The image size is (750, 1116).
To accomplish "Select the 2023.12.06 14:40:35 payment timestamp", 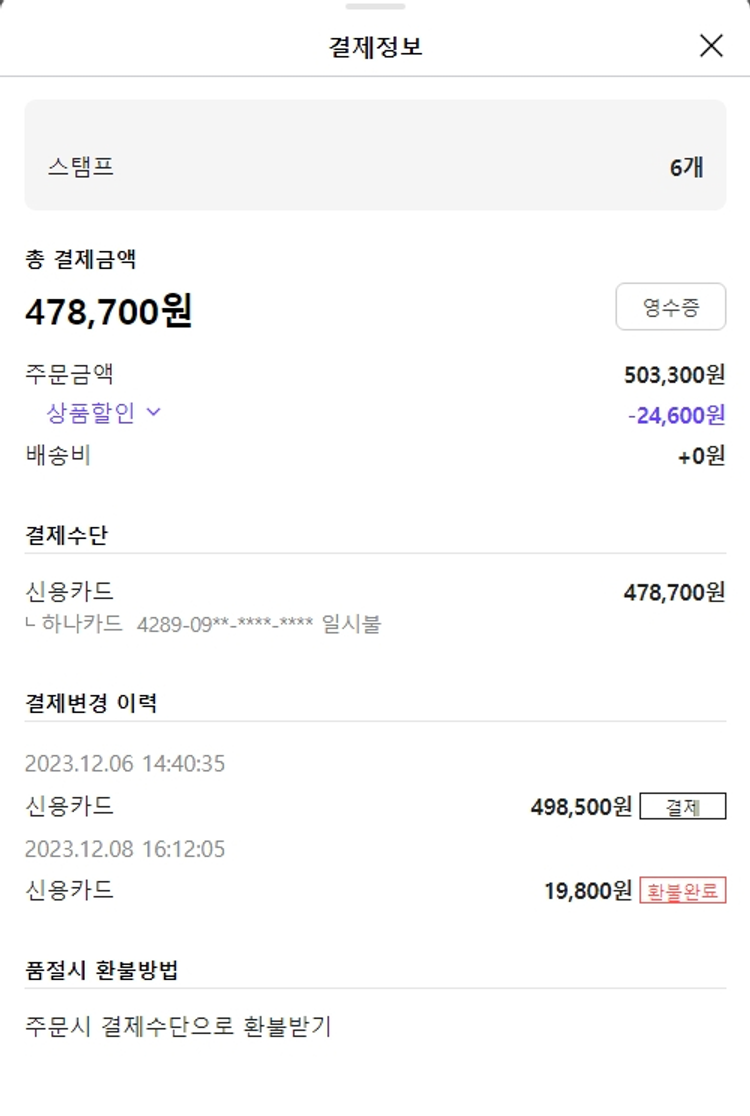I will (x=125, y=764).
